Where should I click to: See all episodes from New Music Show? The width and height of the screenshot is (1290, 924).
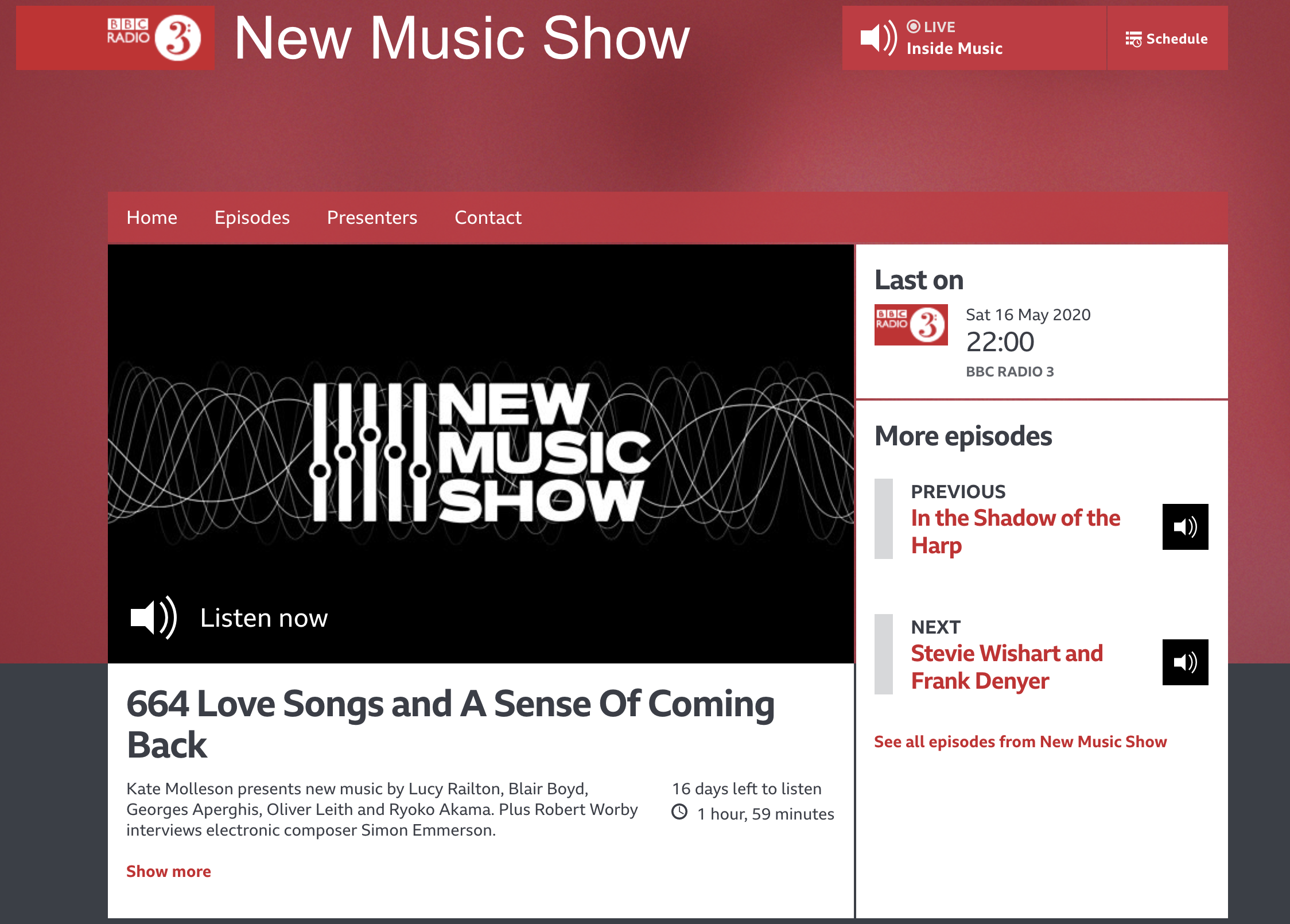pos(1020,741)
